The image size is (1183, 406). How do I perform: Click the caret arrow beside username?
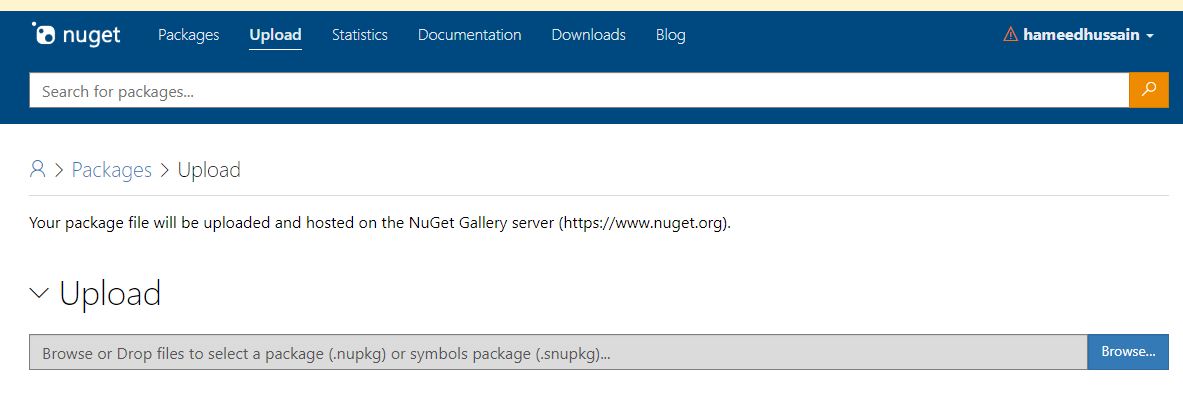[x=1150, y=35]
